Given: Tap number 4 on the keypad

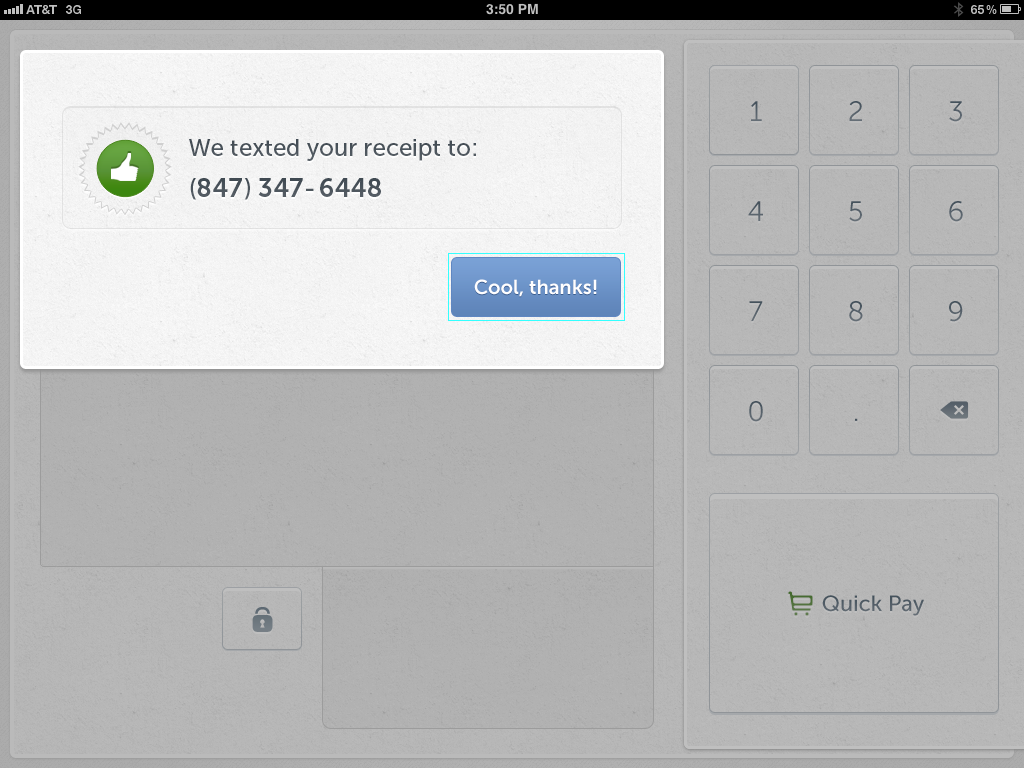Looking at the screenshot, I should pos(754,210).
